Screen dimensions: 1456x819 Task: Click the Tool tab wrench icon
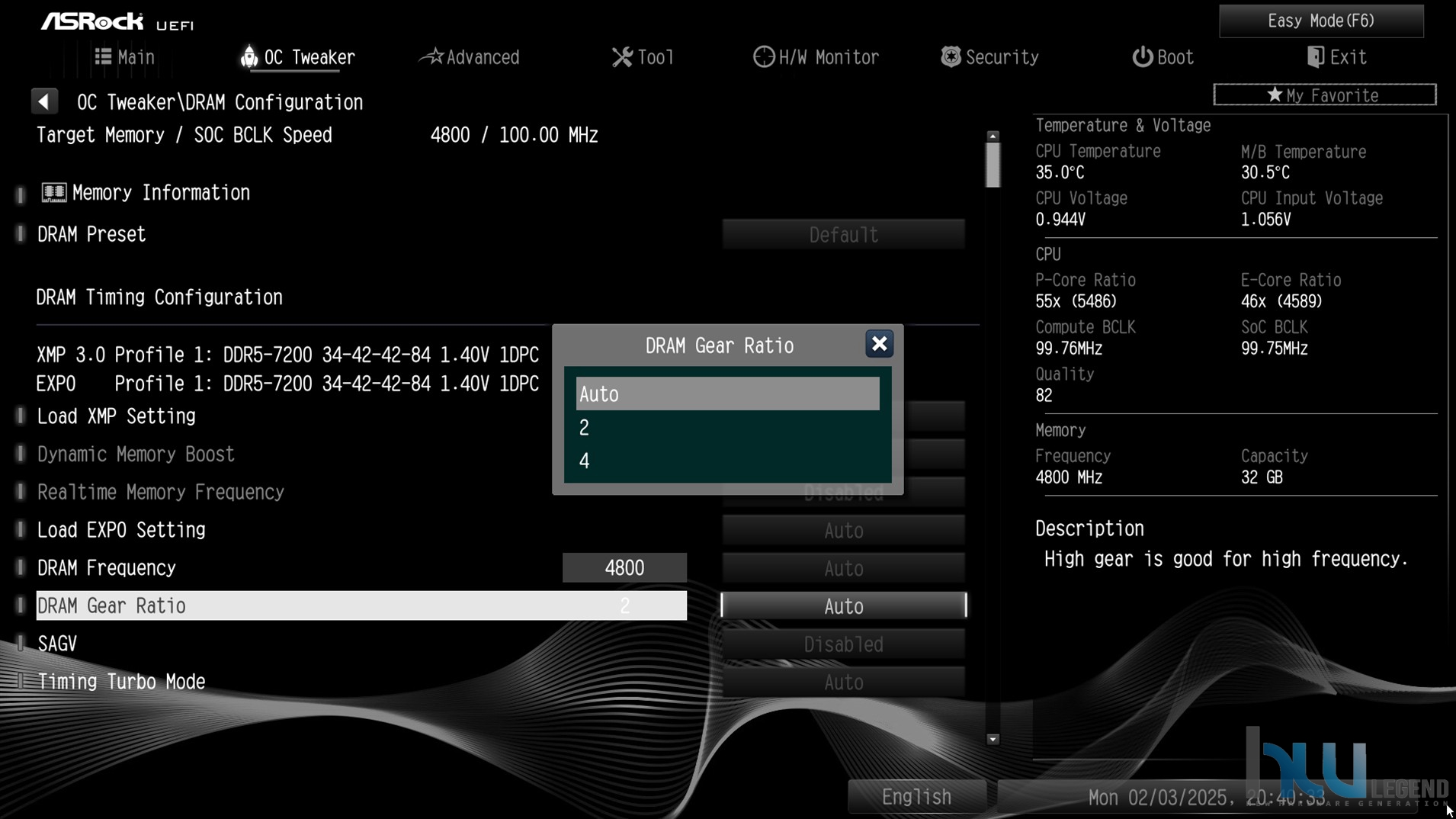pyautogui.click(x=622, y=57)
